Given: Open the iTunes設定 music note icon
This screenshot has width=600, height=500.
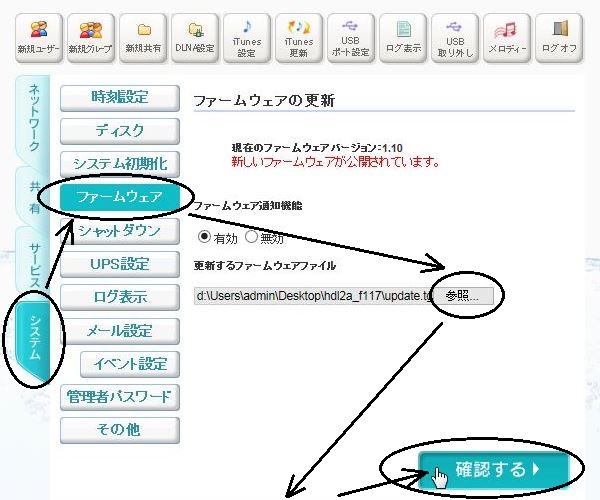Looking at the screenshot, I should (247, 38).
